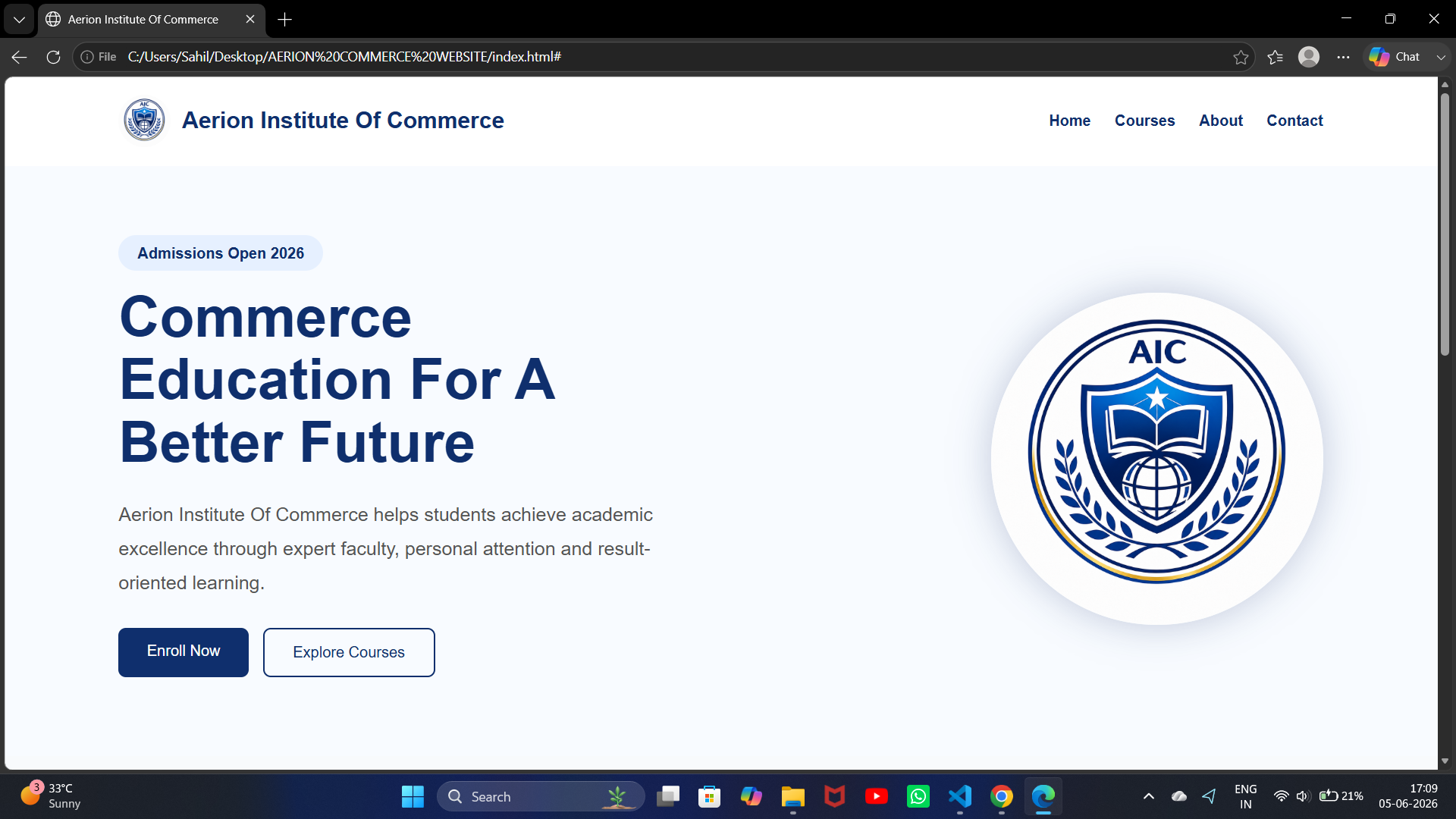Click the small AIC crest logo in header
Viewport: 1456px width, 819px height.
coord(144,120)
